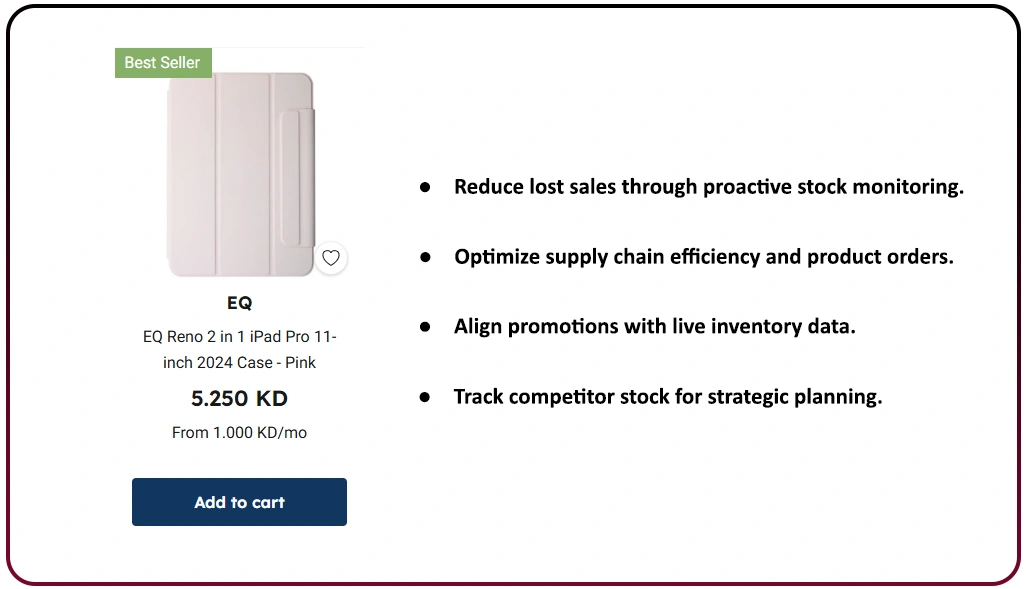Select the supply chain efficiency bullet

pyautogui.click(x=703, y=257)
